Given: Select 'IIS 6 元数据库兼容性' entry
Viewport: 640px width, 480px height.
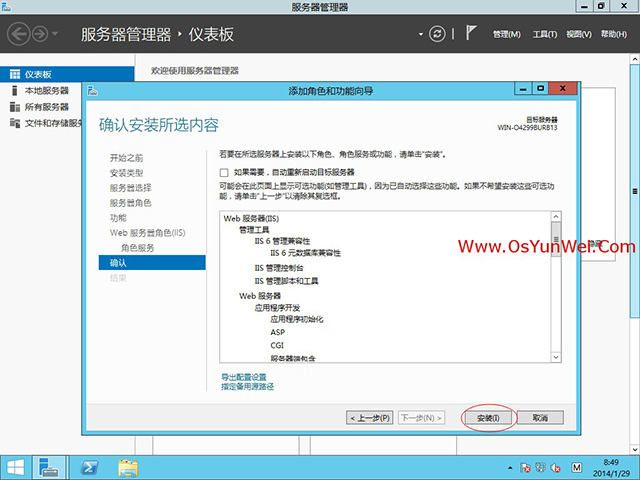Looking at the screenshot, I should point(305,253).
